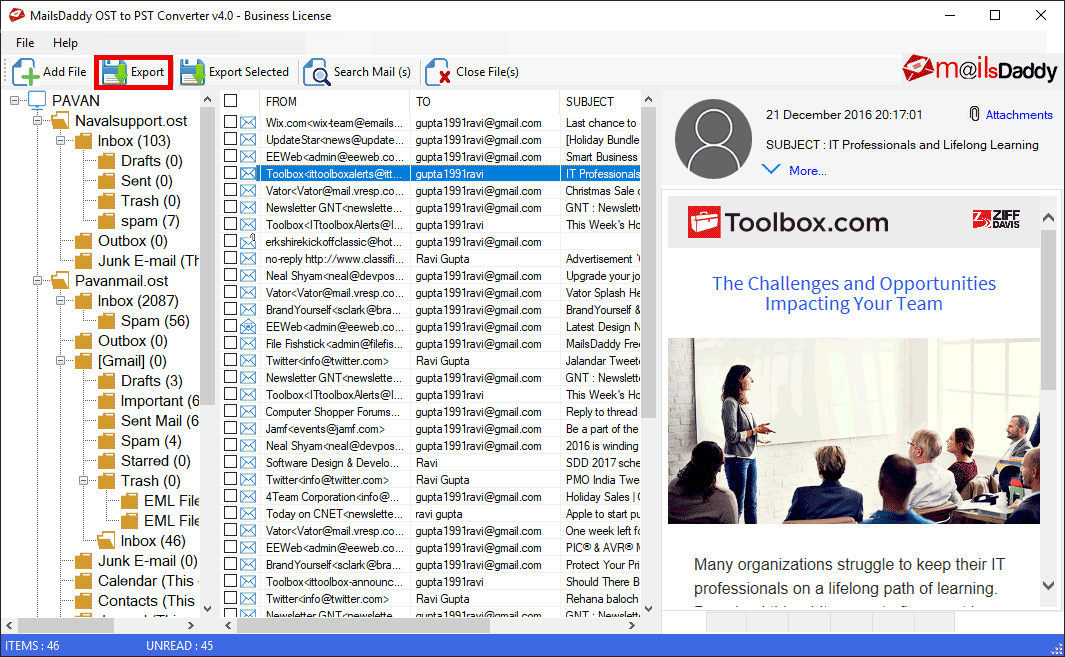The image size is (1065, 657).
Task: Click the paperclip Attachments icon
Action: (974, 114)
